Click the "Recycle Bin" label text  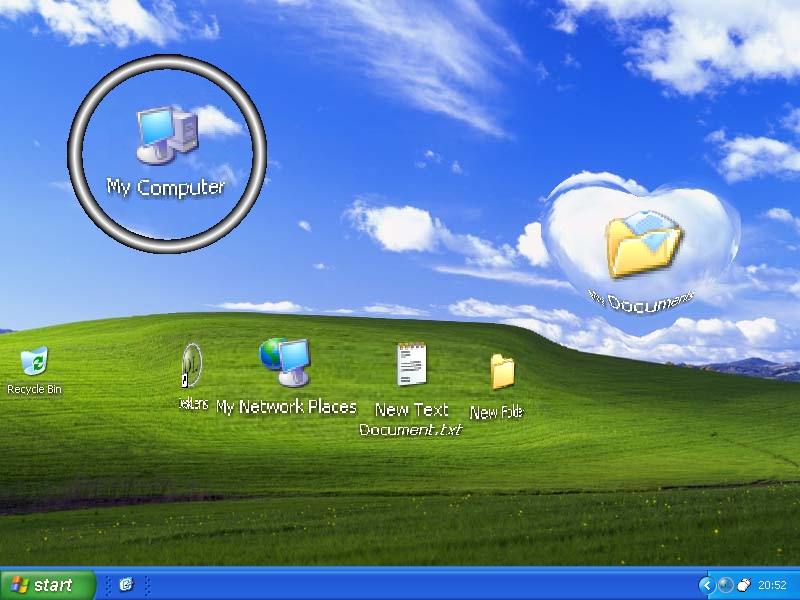pyautogui.click(x=34, y=389)
